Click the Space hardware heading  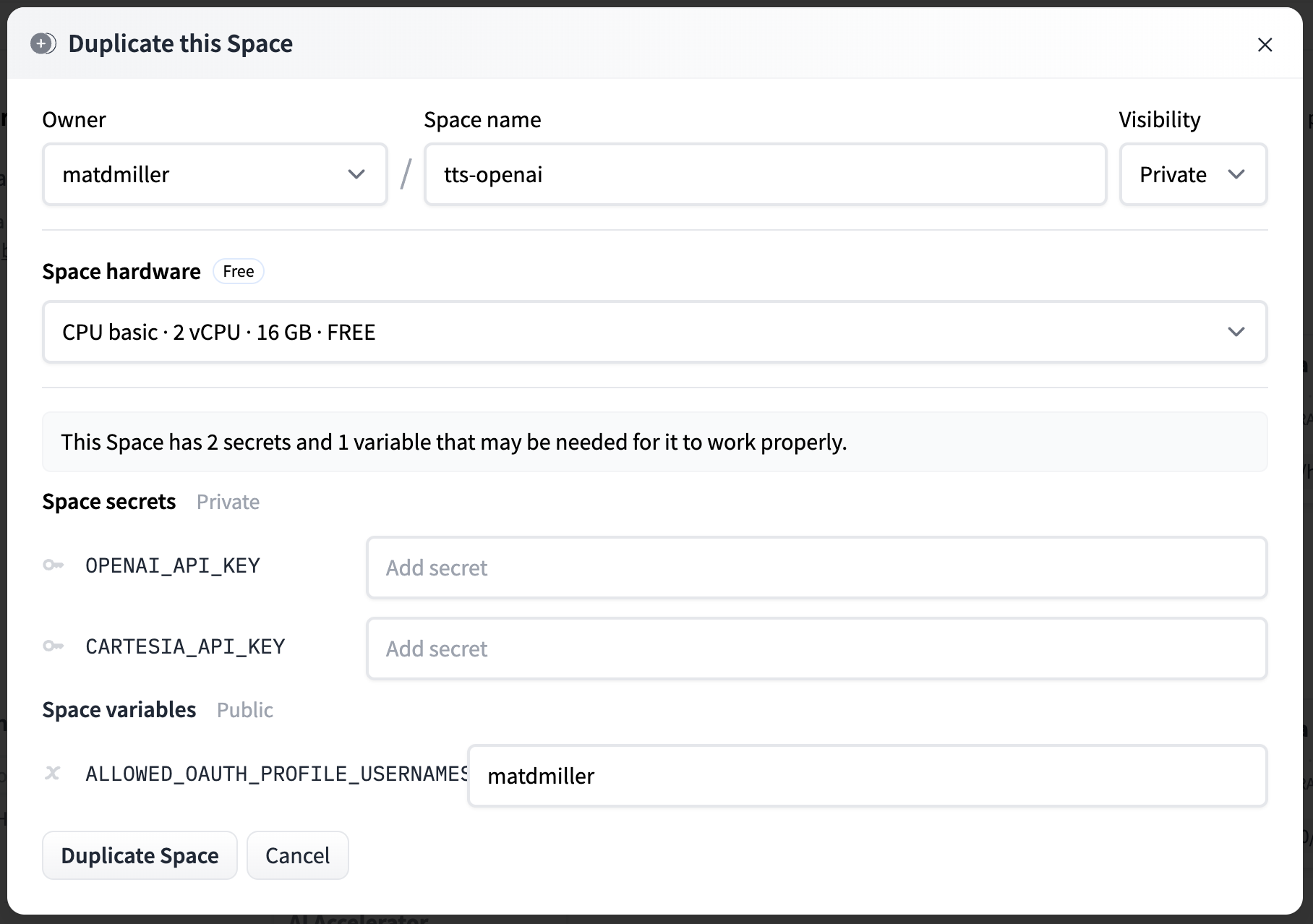(x=121, y=272)
